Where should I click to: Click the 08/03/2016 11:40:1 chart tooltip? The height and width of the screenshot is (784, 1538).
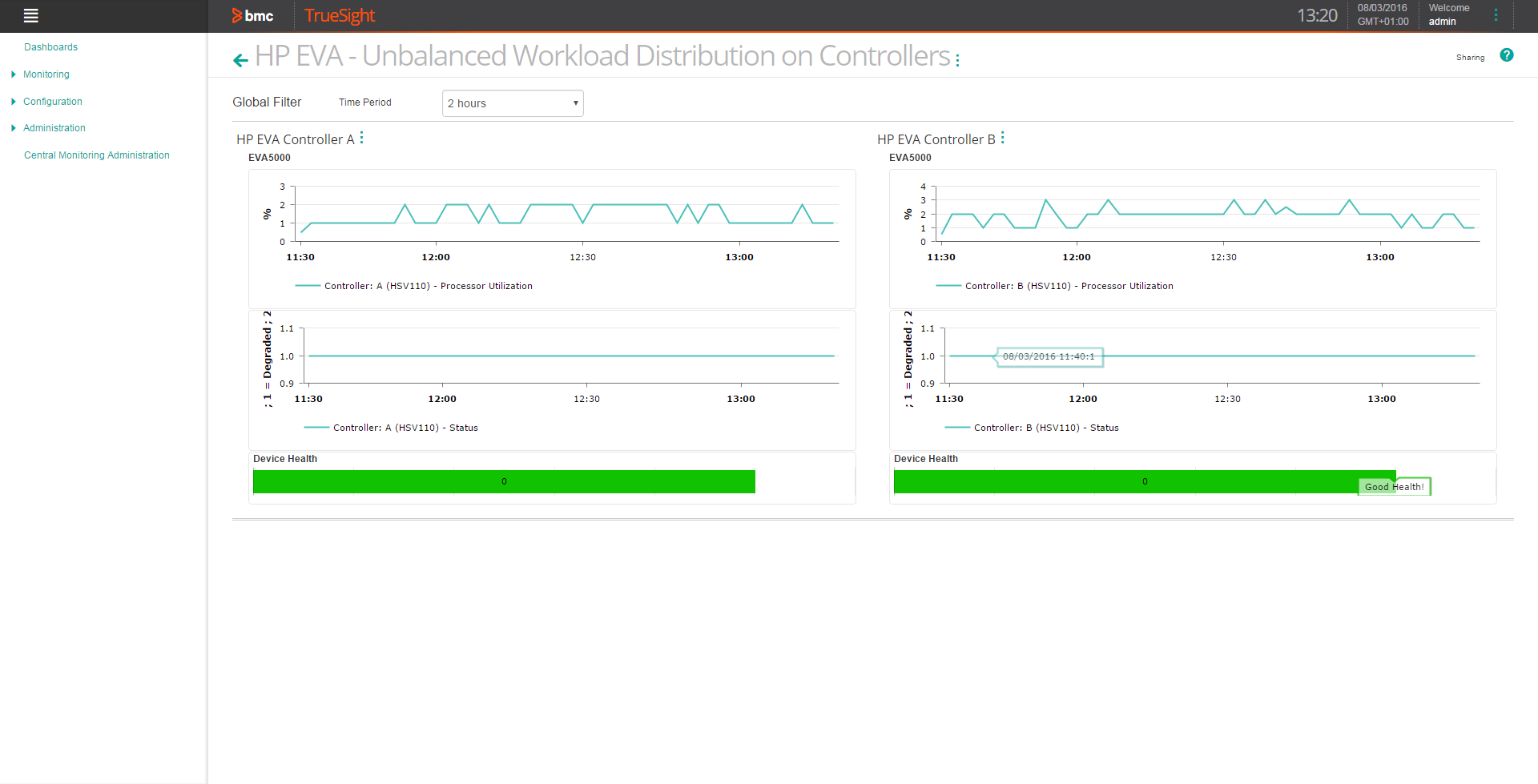1049,357
